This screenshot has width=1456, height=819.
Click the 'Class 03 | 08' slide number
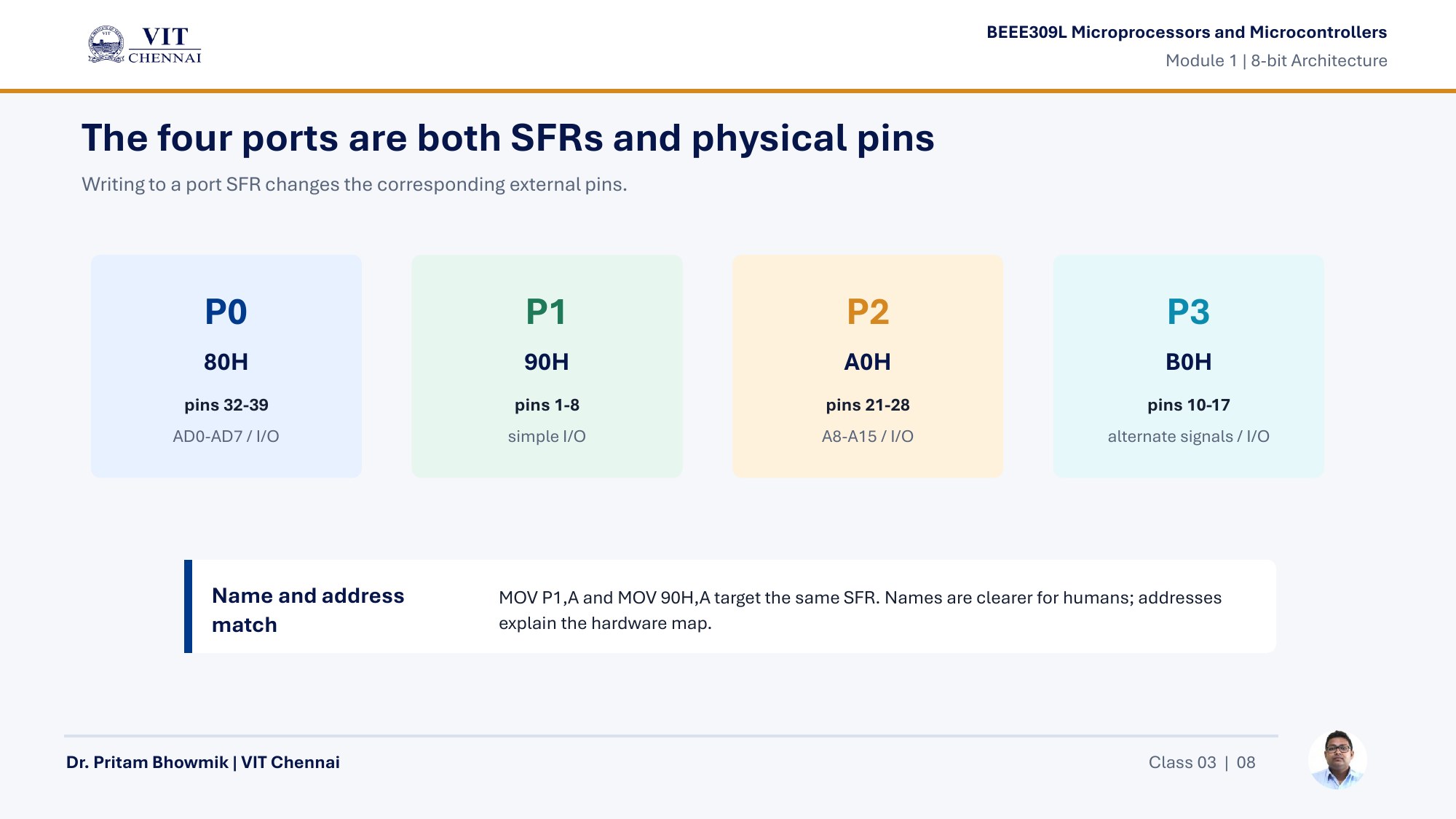tap(1202, 763)
